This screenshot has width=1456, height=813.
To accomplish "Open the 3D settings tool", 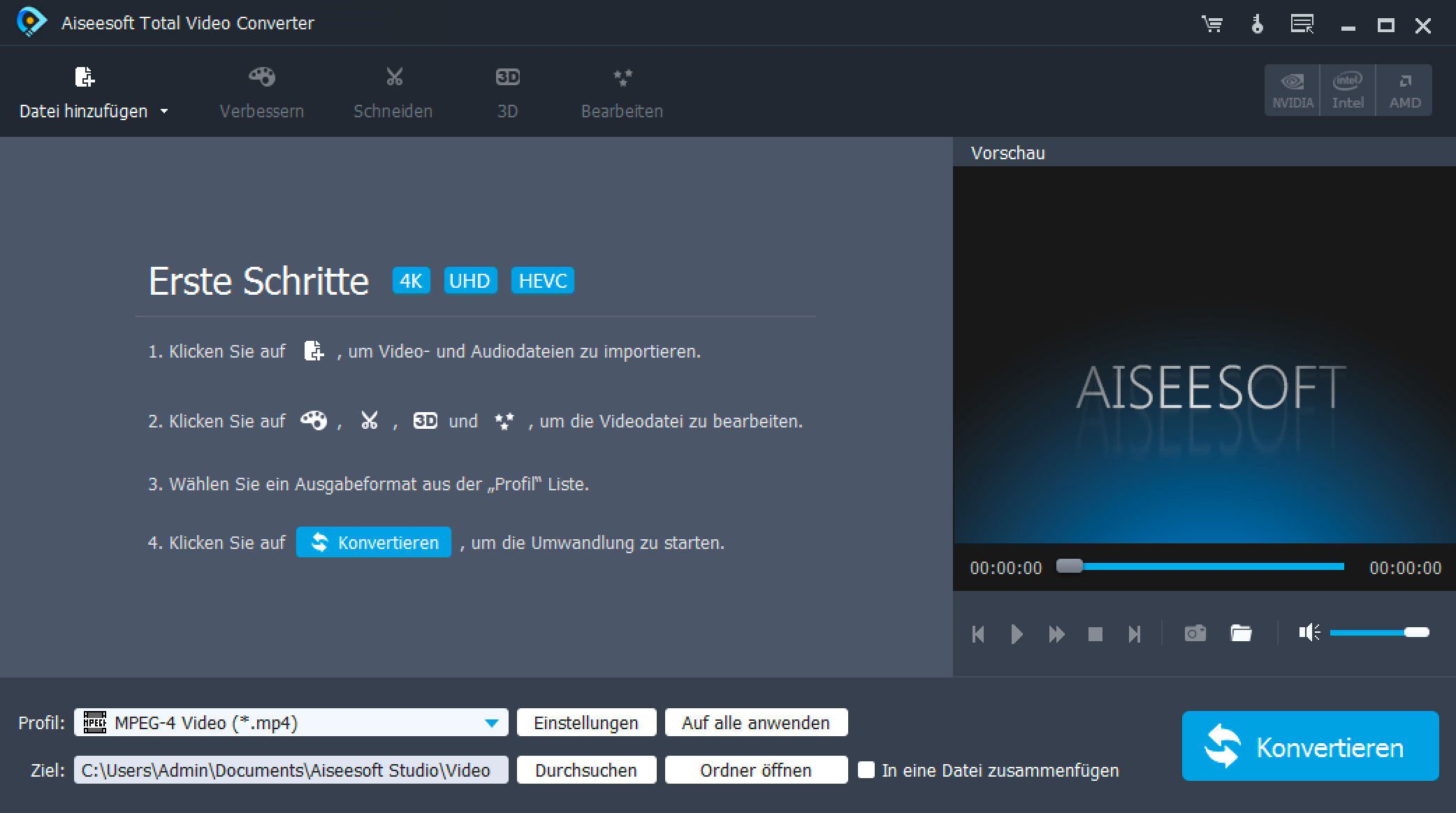I will click(508, 93).
